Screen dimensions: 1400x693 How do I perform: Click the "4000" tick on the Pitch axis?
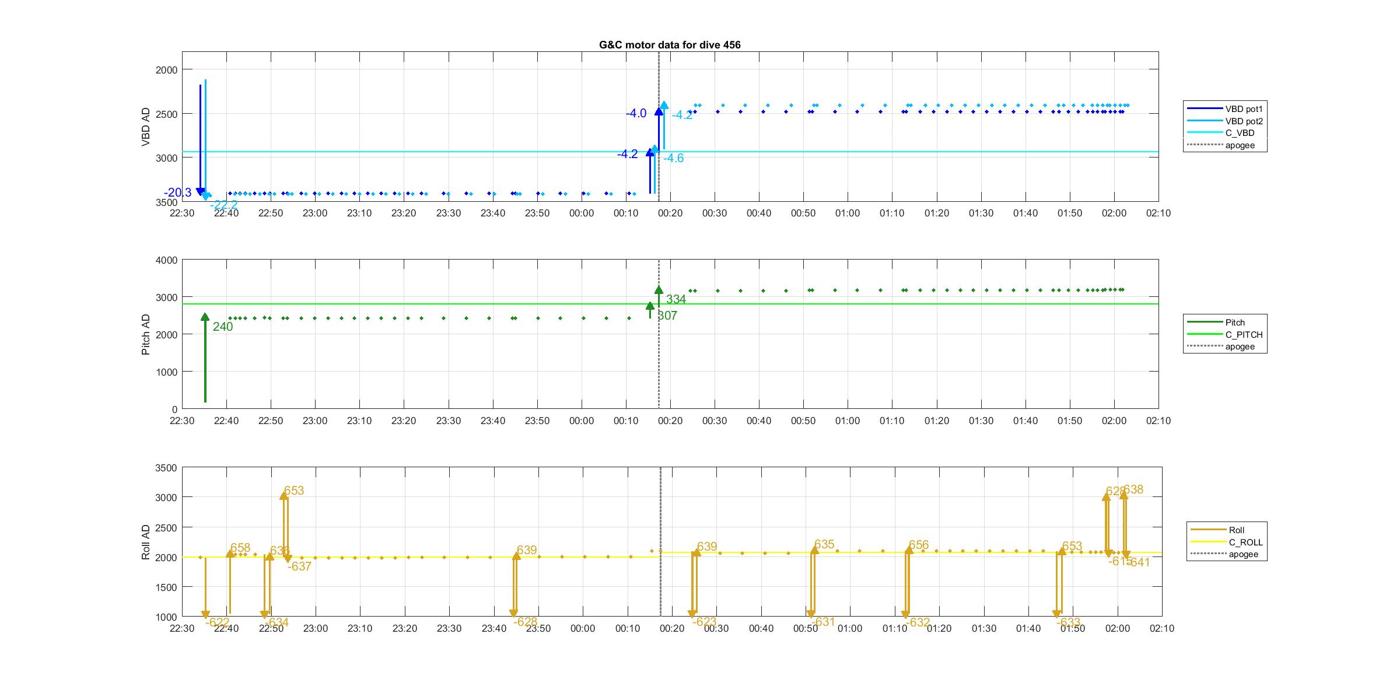(x=165, y=260)
